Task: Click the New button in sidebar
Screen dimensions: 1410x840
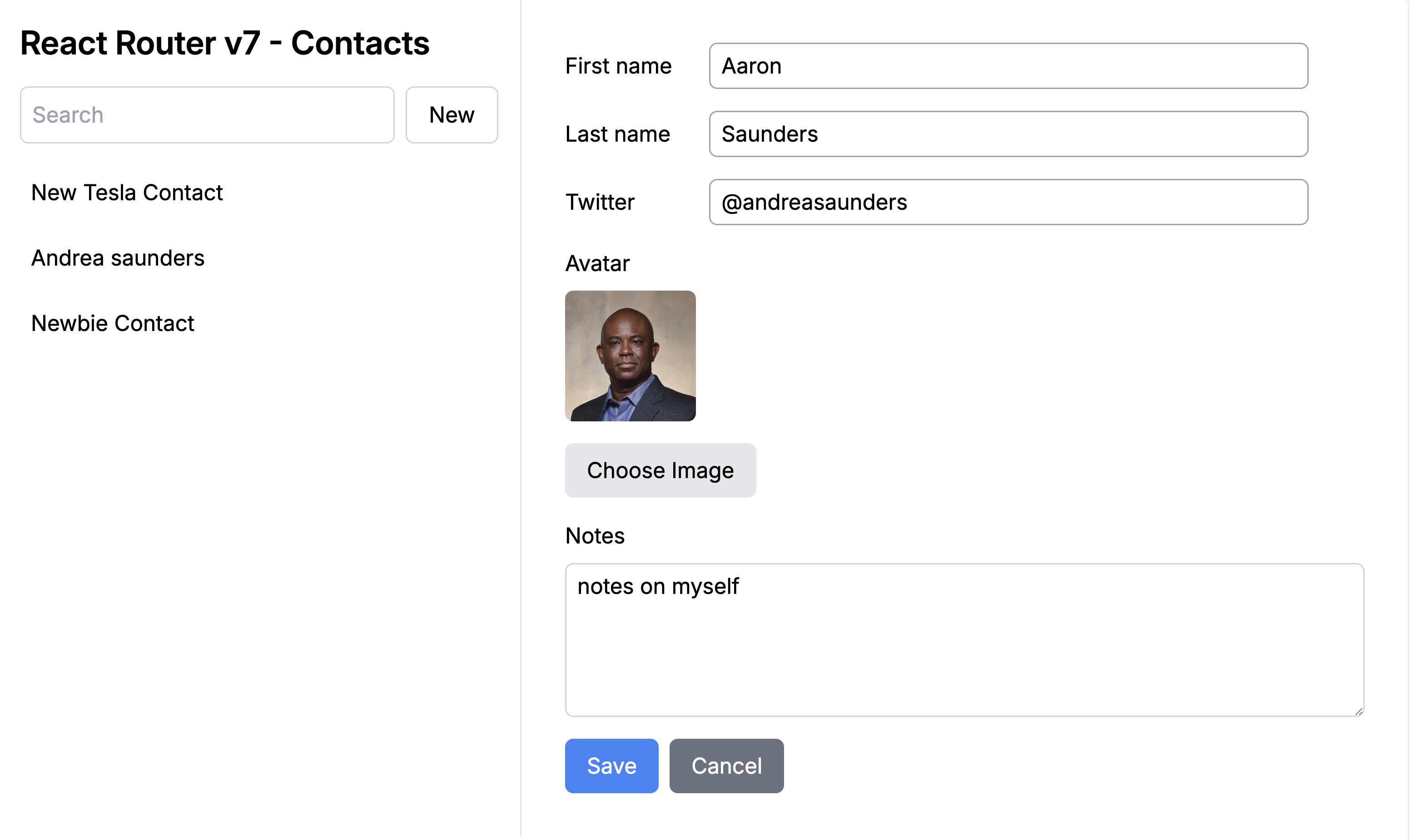Action: click(x=451, y=114)
